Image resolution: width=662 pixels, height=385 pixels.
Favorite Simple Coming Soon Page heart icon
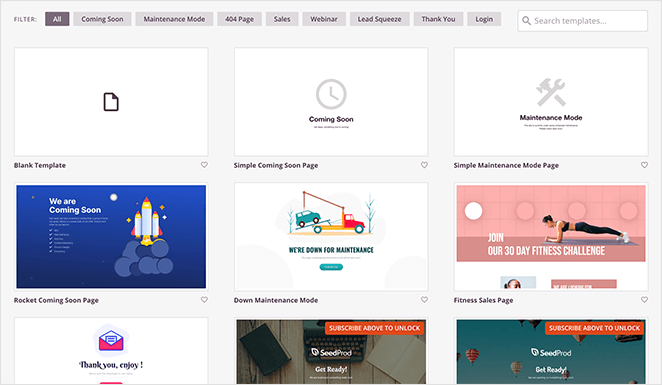(x=424, y=165)
